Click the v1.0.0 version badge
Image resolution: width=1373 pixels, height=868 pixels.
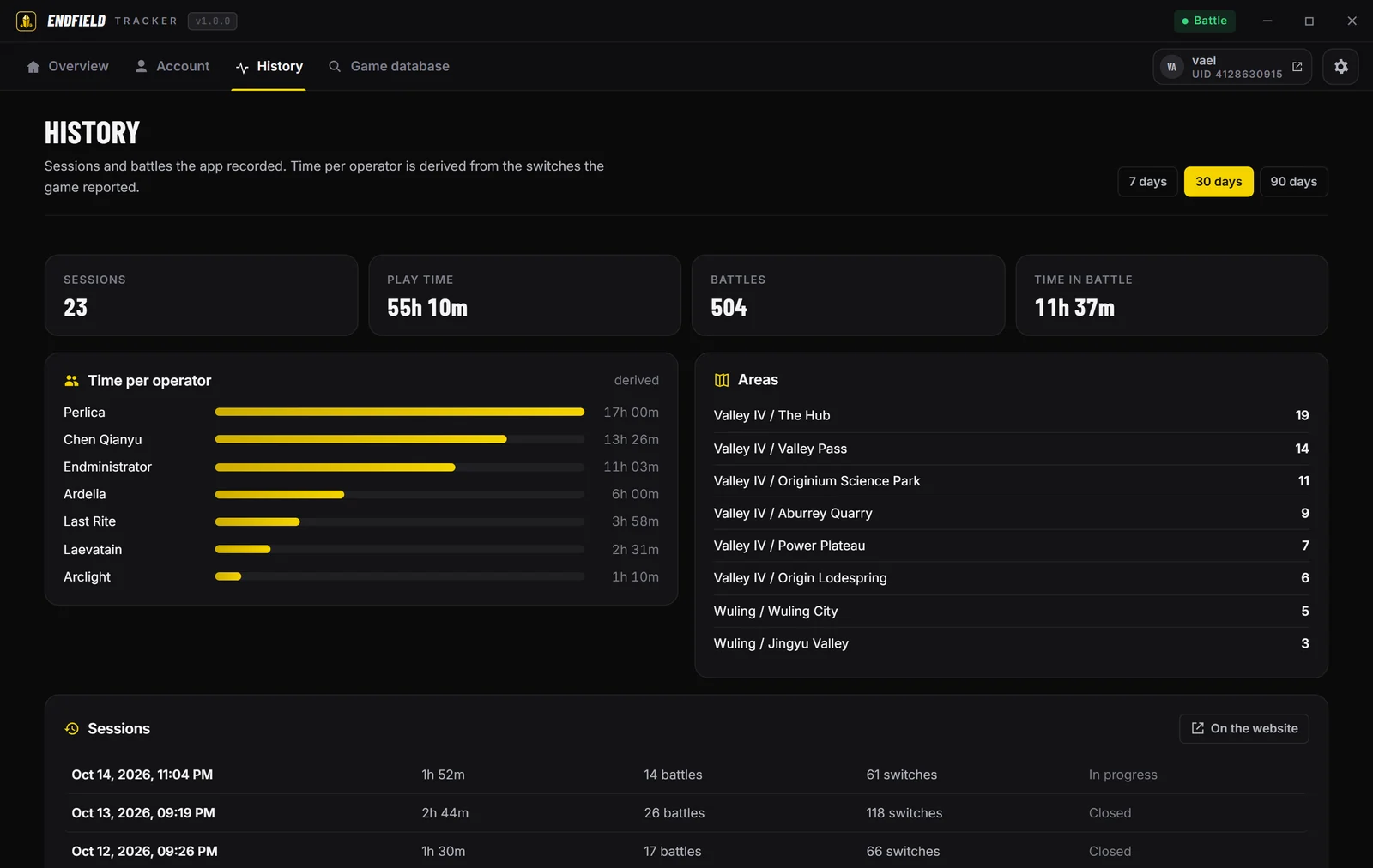213,21
